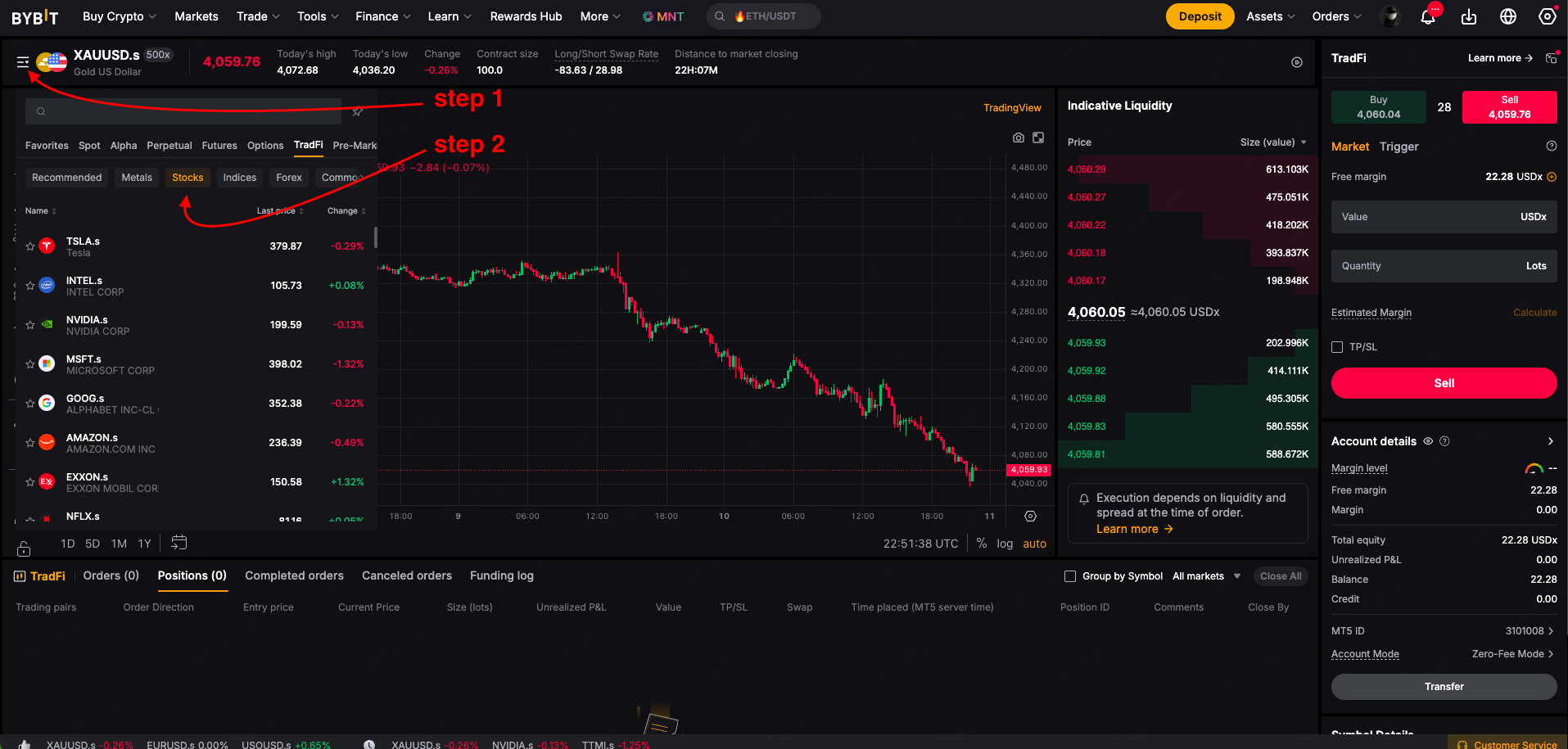Click the Quantity Lots input field

coord(1444,266)
